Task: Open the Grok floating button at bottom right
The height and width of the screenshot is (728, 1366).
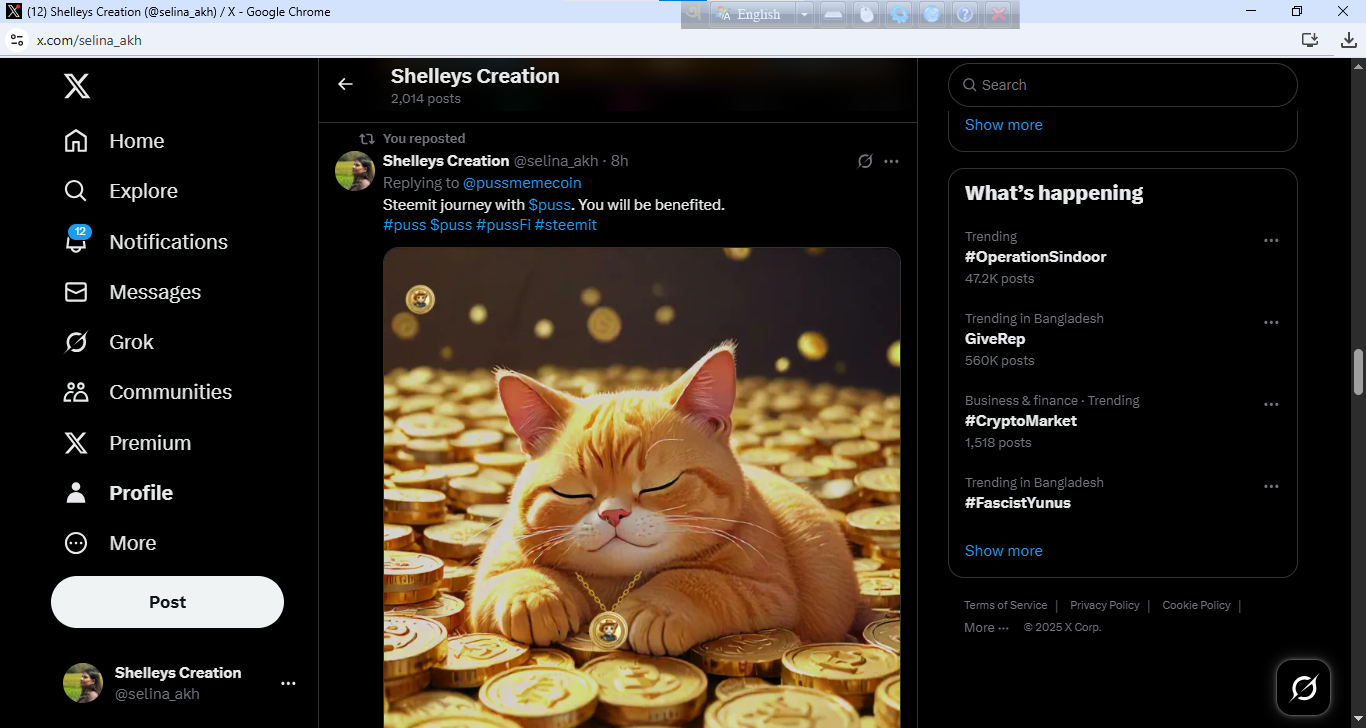Action: 1303,687
